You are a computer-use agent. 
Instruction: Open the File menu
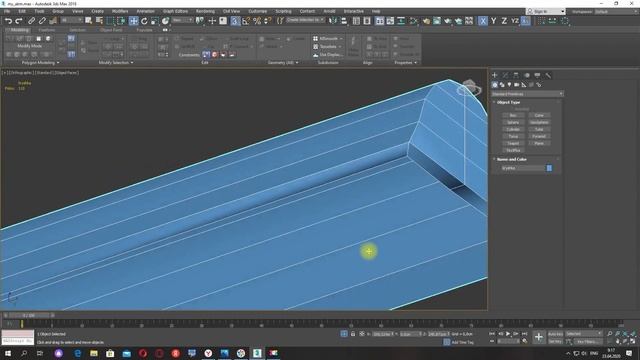(7, 11)
